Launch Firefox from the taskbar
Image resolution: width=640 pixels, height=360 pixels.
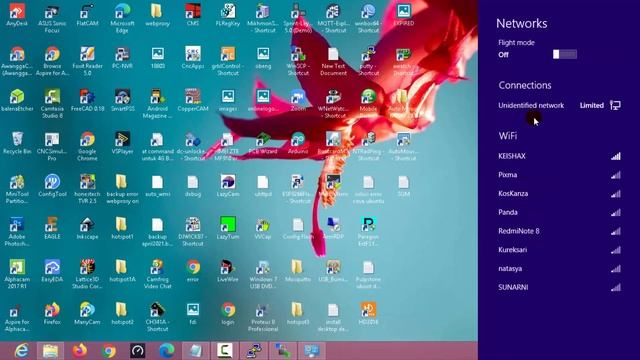pos(80,351)
